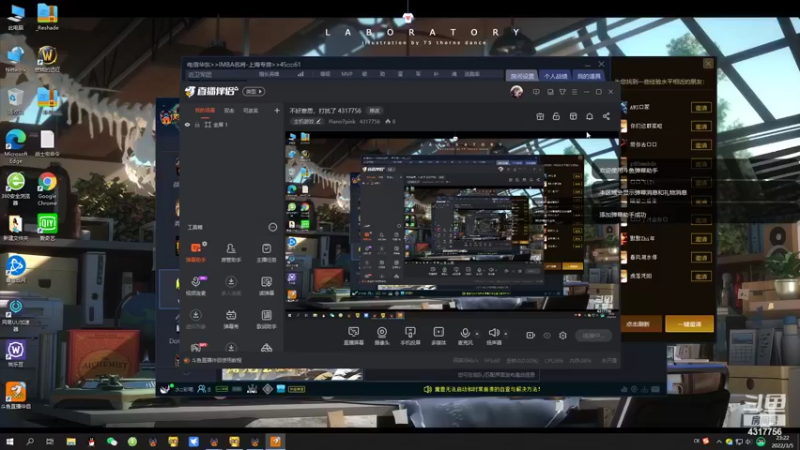Add a 摄像头 camera source
The image size is (800, 450).
(382, 336)
